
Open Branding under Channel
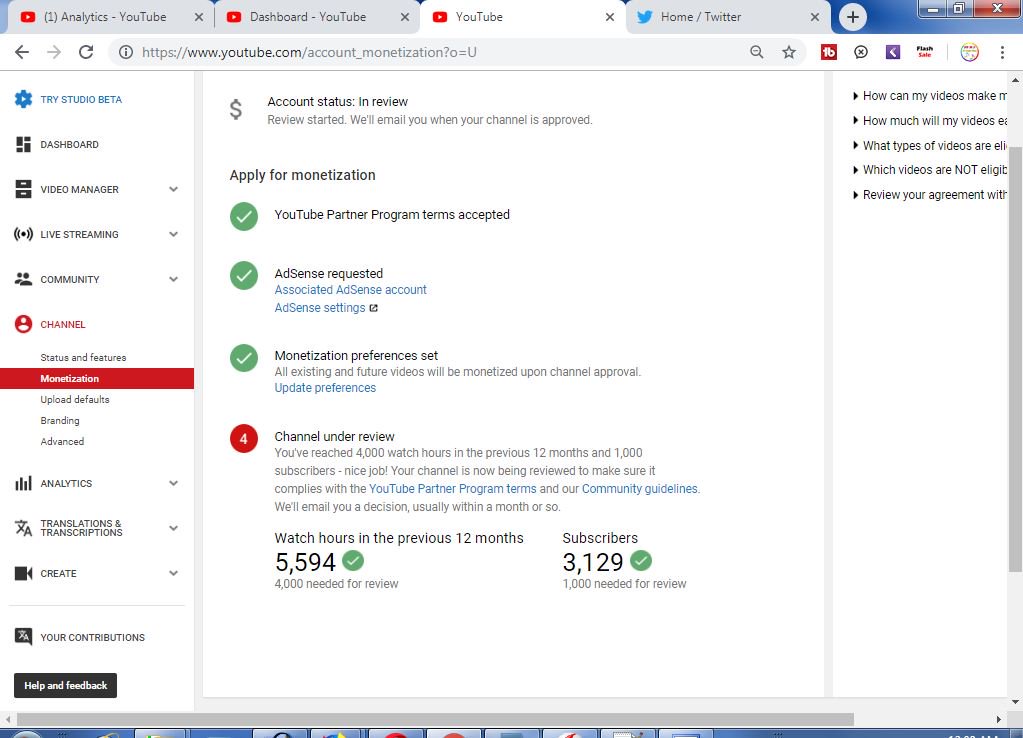[60, 420]
